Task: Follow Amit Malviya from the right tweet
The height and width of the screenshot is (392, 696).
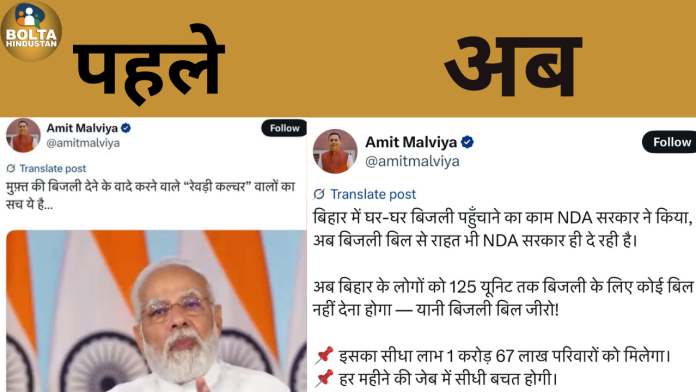Action: (x=669, y=142)
